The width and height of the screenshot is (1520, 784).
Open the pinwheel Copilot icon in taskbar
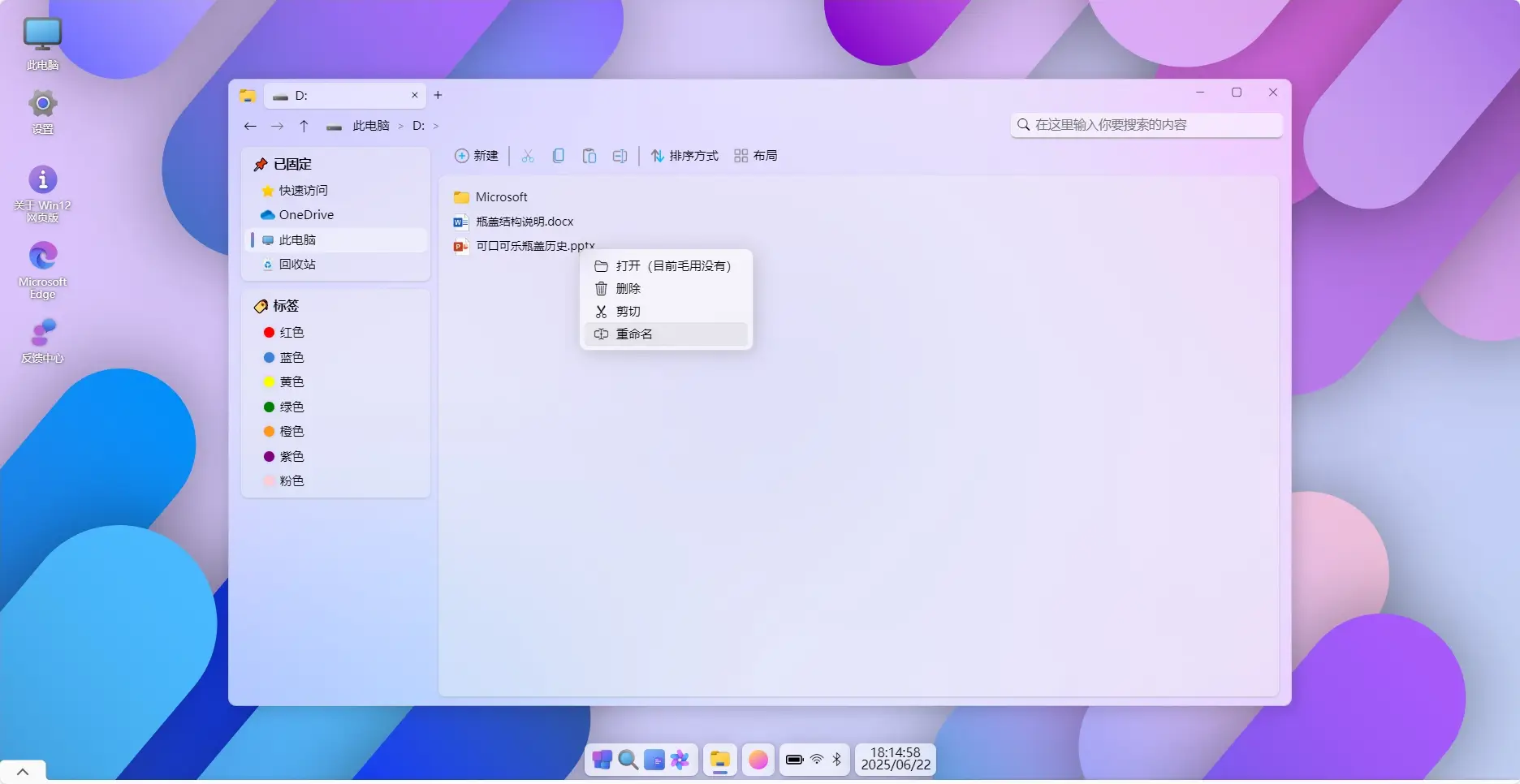pos(680,760)
